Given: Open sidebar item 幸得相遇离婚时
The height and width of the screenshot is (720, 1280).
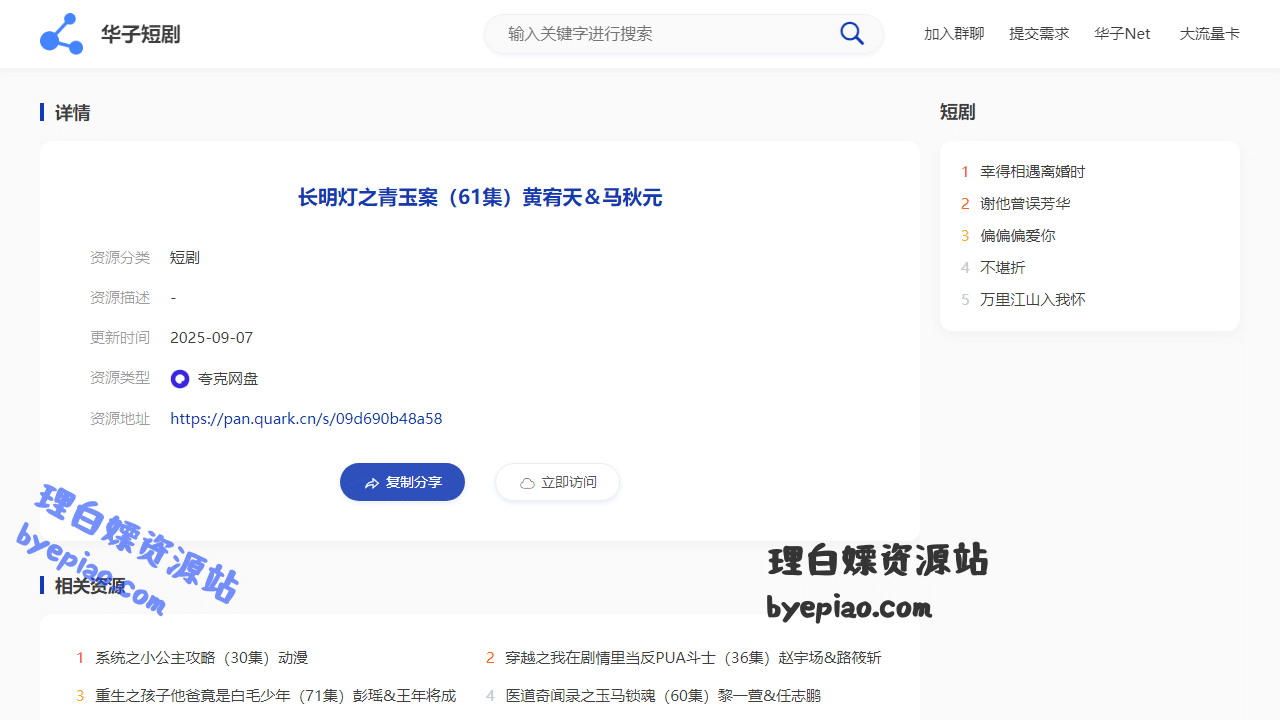Looking at the screenshot, I should coord(1033,172).
